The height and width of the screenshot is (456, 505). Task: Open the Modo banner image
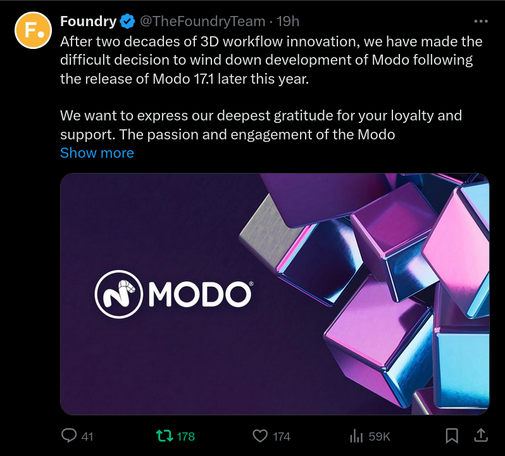click(275, 294)
